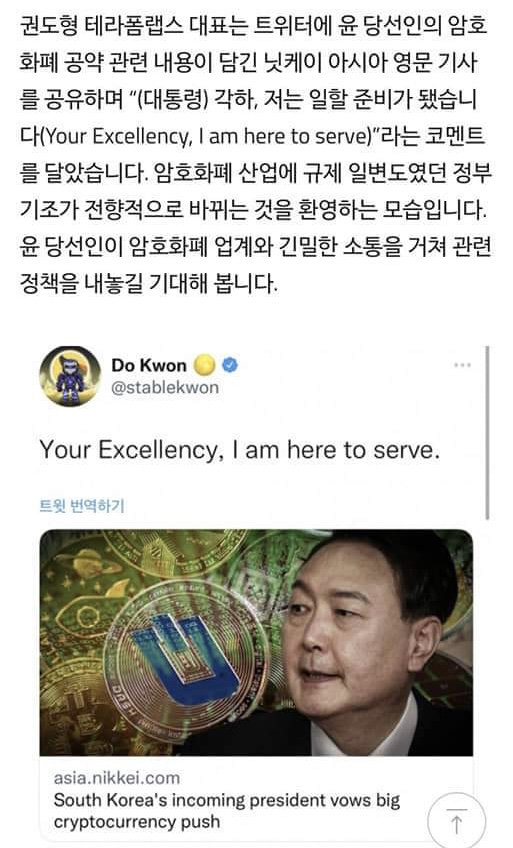Click the tweet text 'Your Excellency, I am here to serve.'
This screenshot has height=848, width=513.
point(239,450)
